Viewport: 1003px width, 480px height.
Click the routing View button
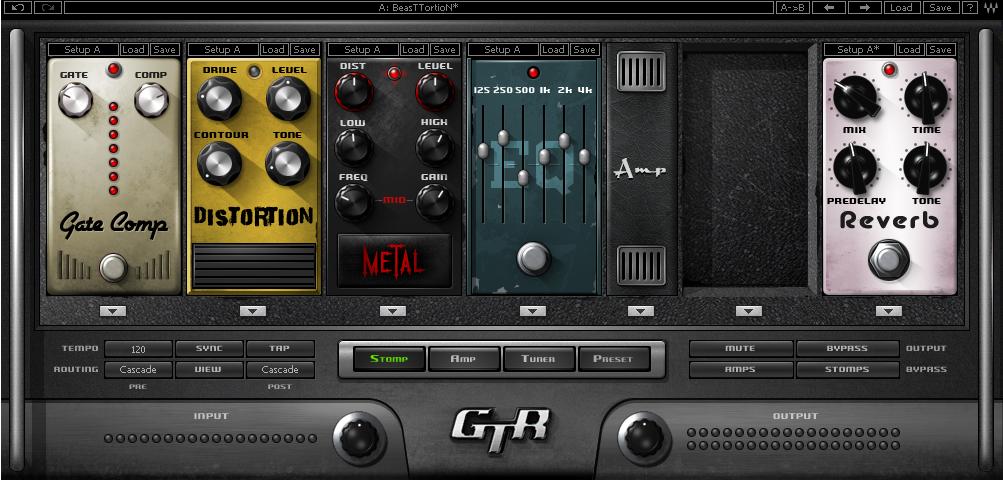pyautogui.click(x=209, y=370)
